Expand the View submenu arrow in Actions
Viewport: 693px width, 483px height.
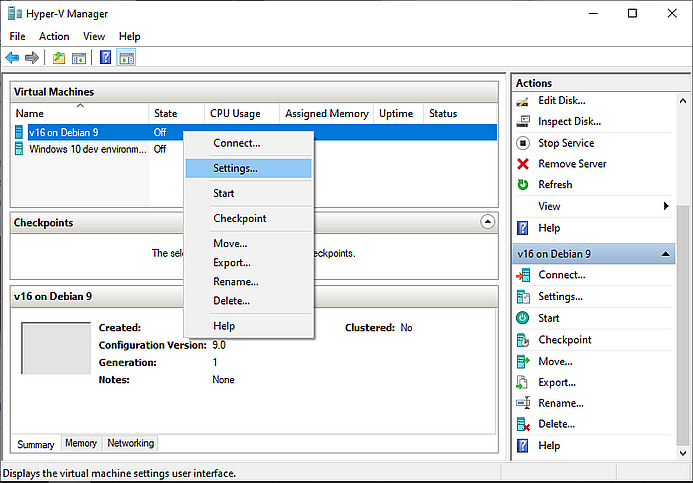click(x=666, y=206)
